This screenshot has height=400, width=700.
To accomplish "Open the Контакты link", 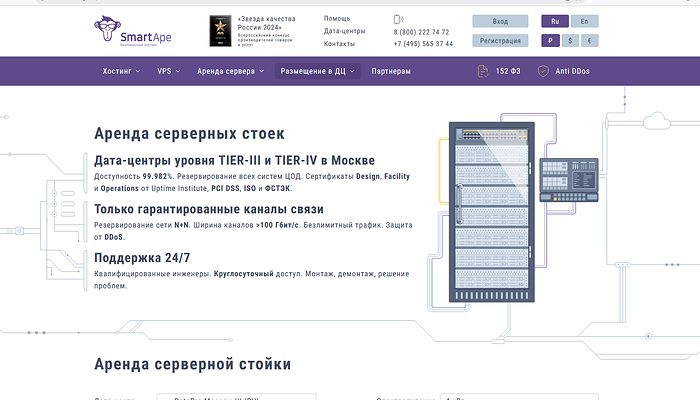I will tap(339, 44).
